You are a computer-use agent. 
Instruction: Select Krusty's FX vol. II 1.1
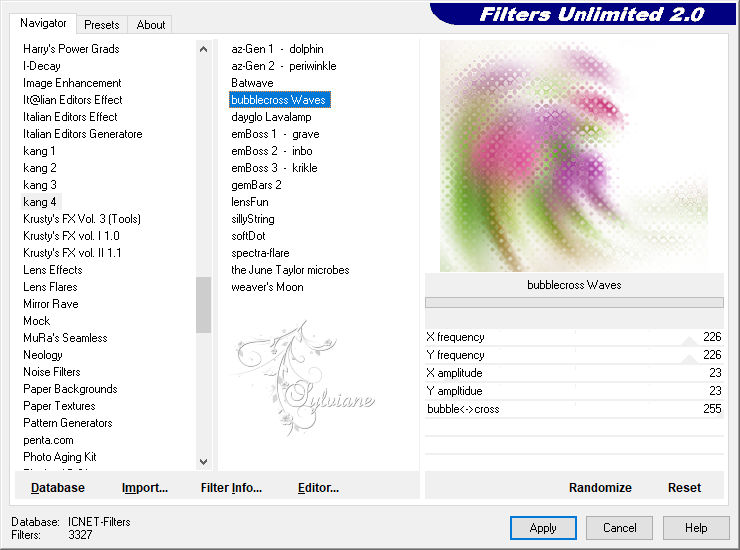pos(72,253)
